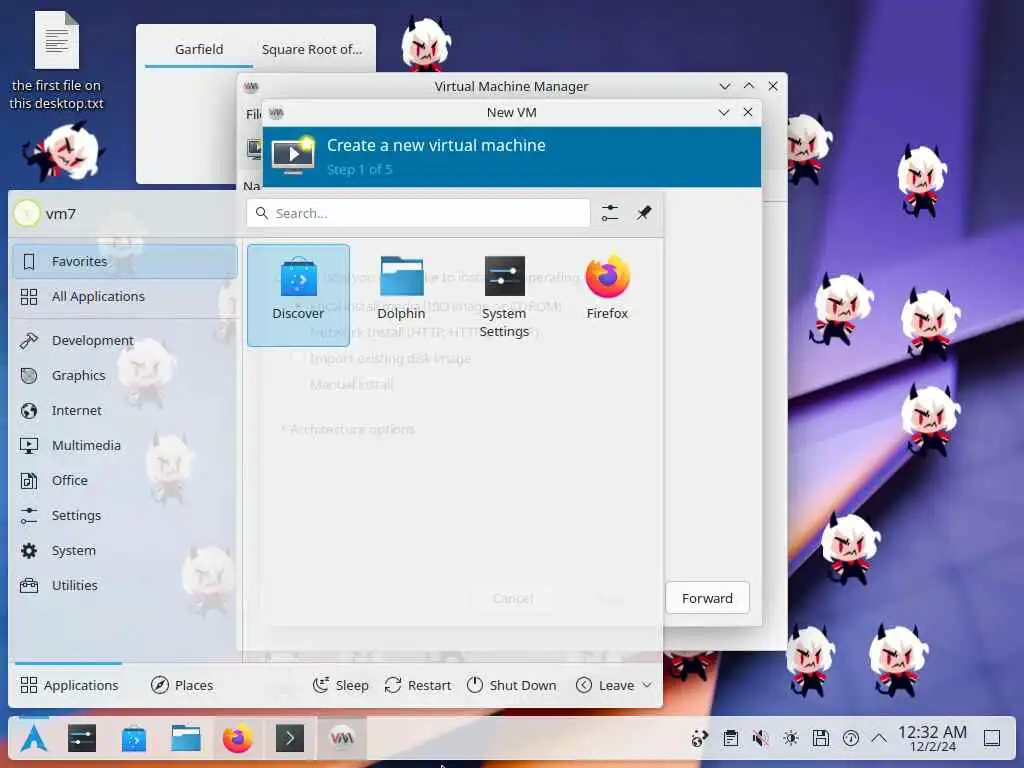1024x768 pixels.
Task: Open the Konsole terminal from the taskbar
Action: click(x=289, y=739)
